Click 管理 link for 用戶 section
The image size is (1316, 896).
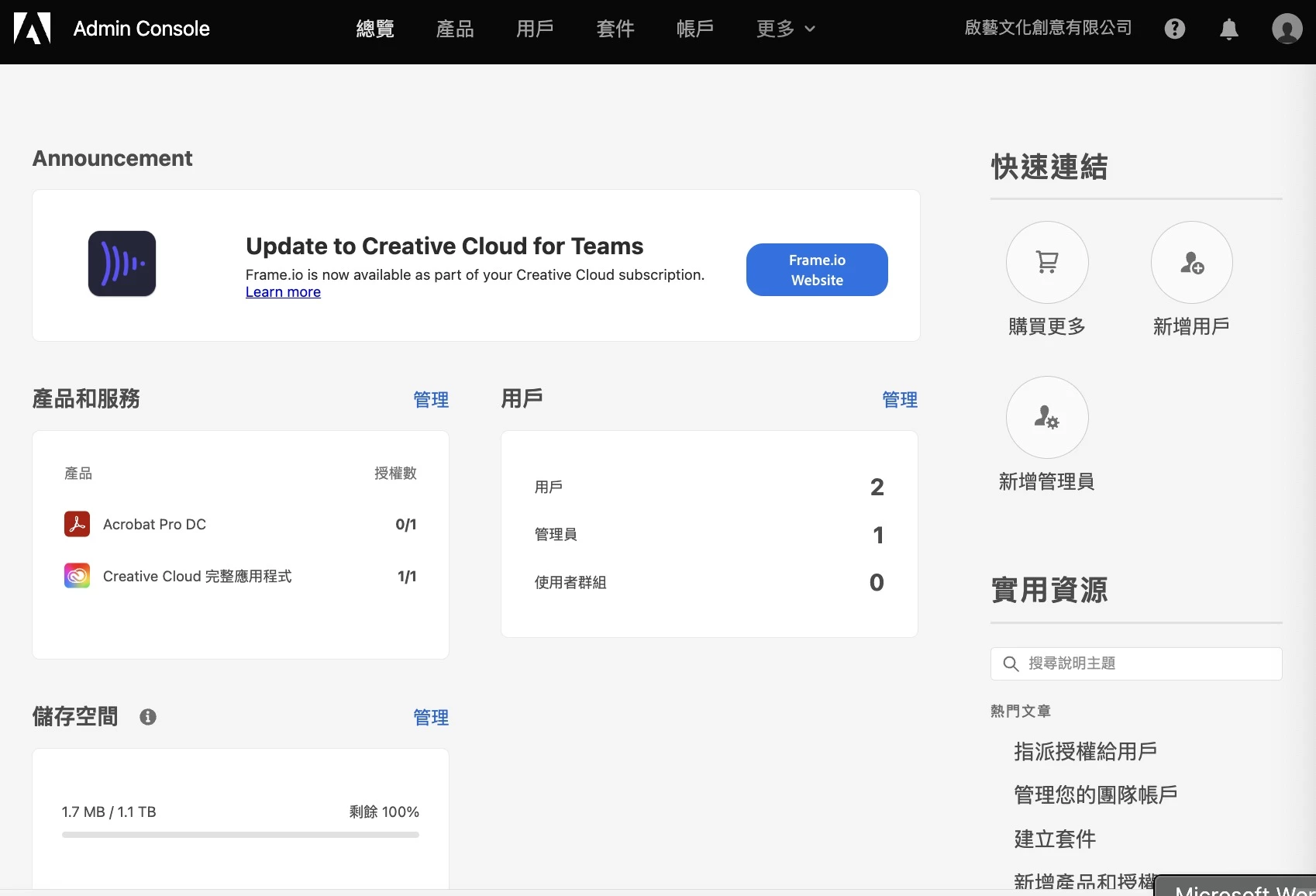coord(900,400)
